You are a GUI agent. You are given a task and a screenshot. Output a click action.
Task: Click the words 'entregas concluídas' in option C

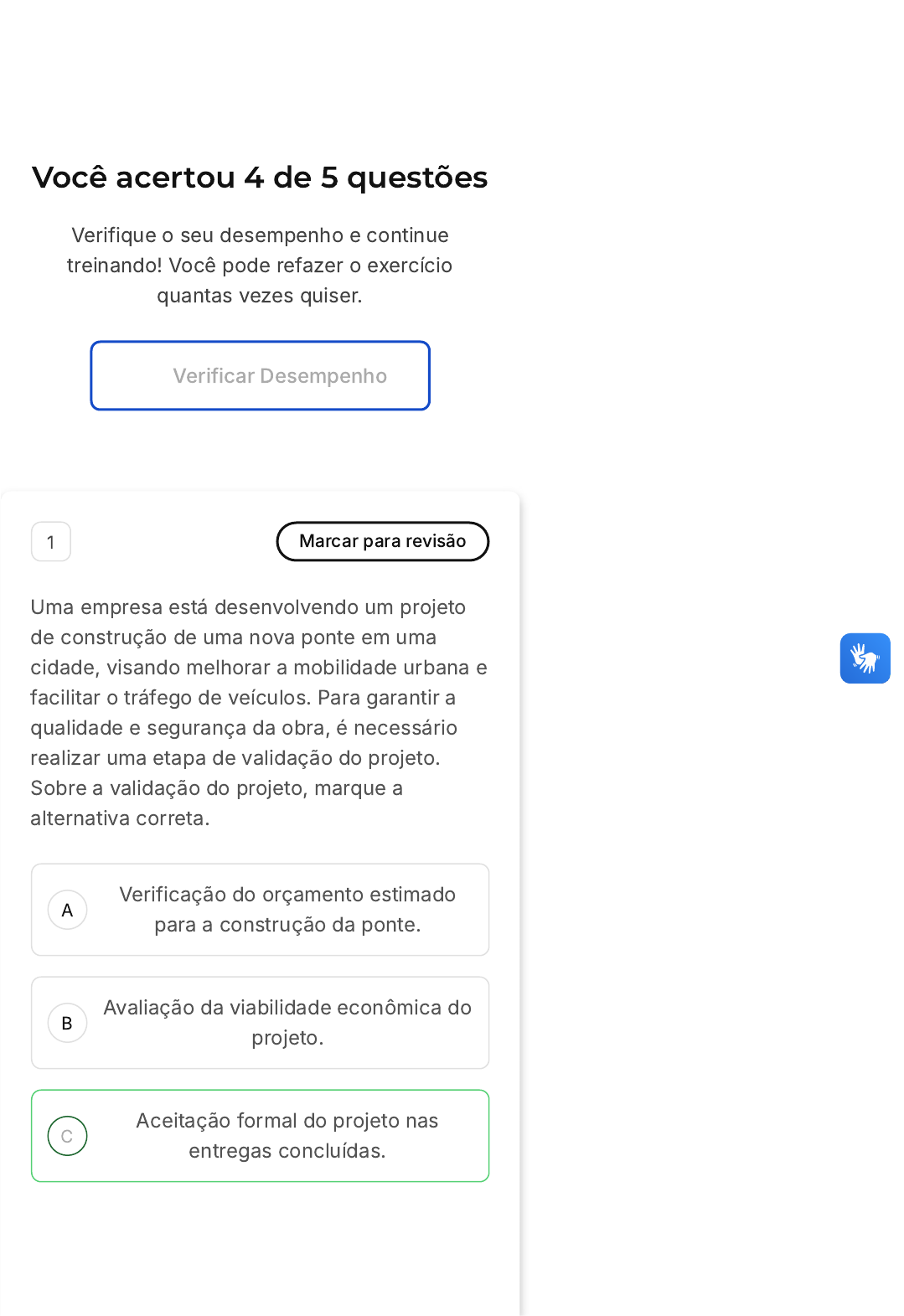coord(287,1151)
